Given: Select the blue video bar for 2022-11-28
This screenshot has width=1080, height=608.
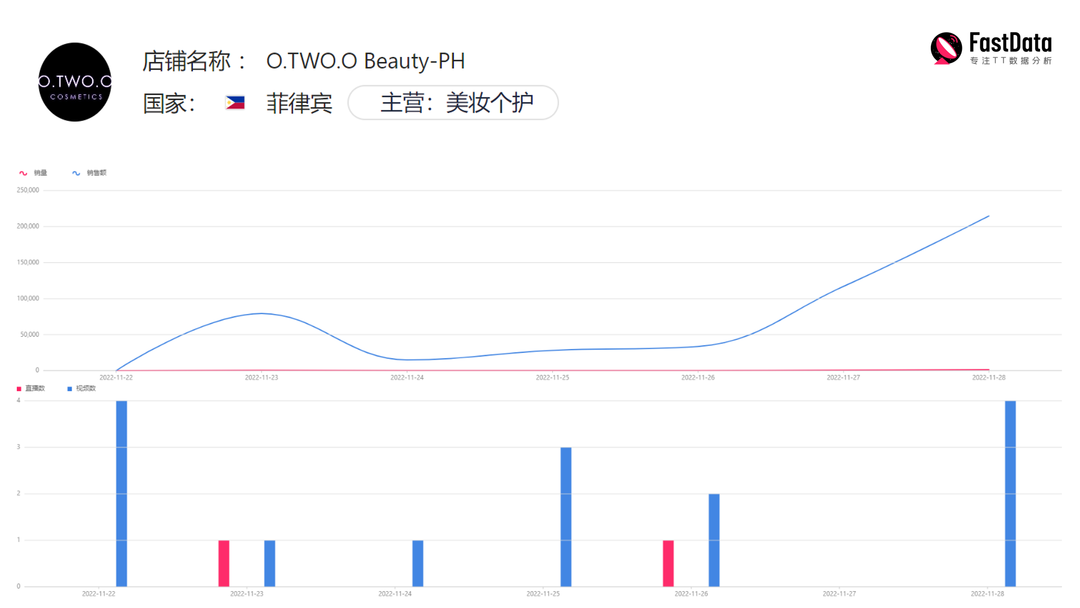Looking at the screenshot, I should pyautogui.click(x=1010, y=494).
